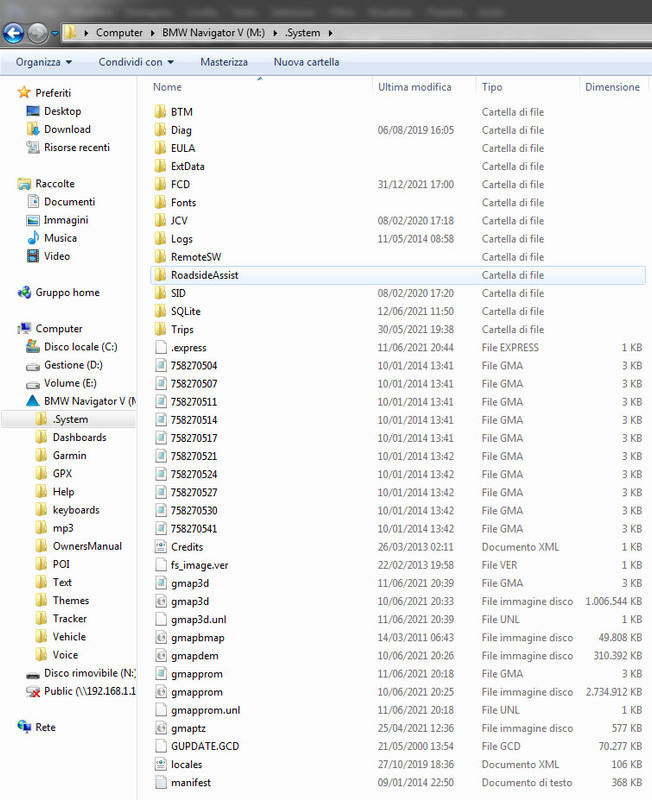Open Immagini library icon in sidebar
Viewport: 652px width, 800px height.
click(x=33, y=220)
